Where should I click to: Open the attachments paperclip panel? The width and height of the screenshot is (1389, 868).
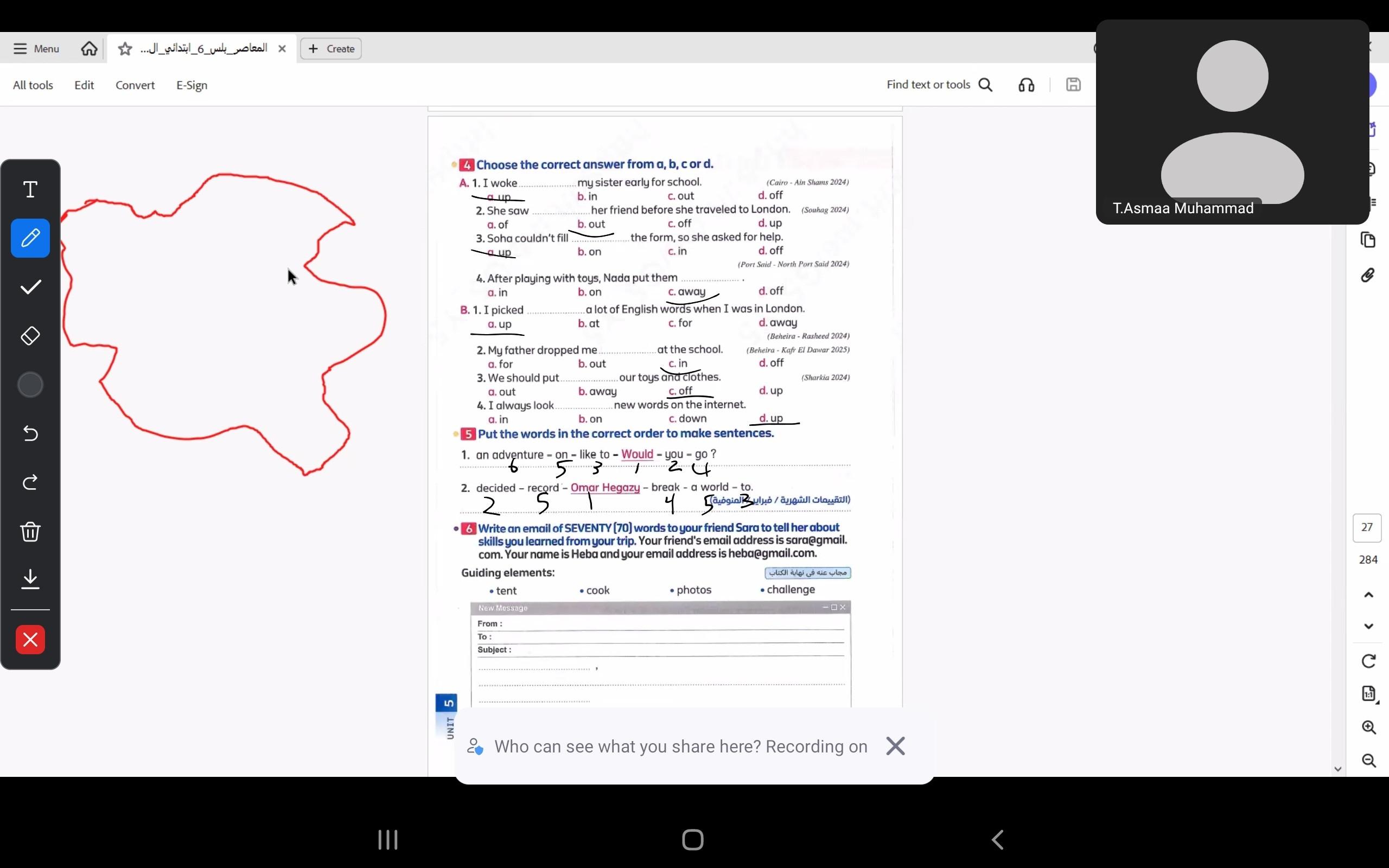[x=1368, y=276]
